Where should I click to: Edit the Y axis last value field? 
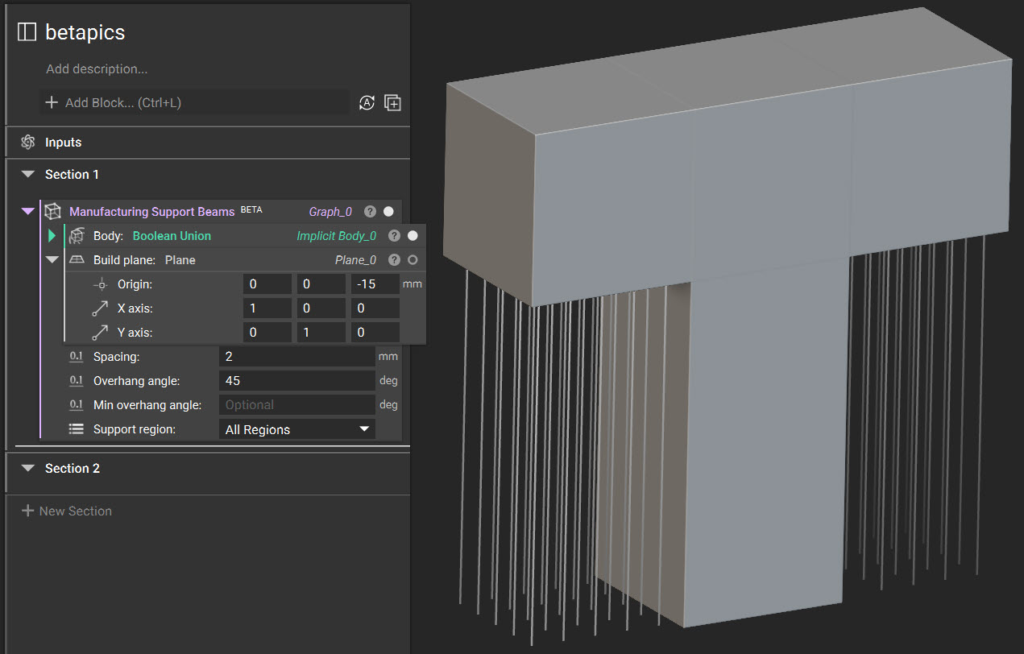coord(375,333)
